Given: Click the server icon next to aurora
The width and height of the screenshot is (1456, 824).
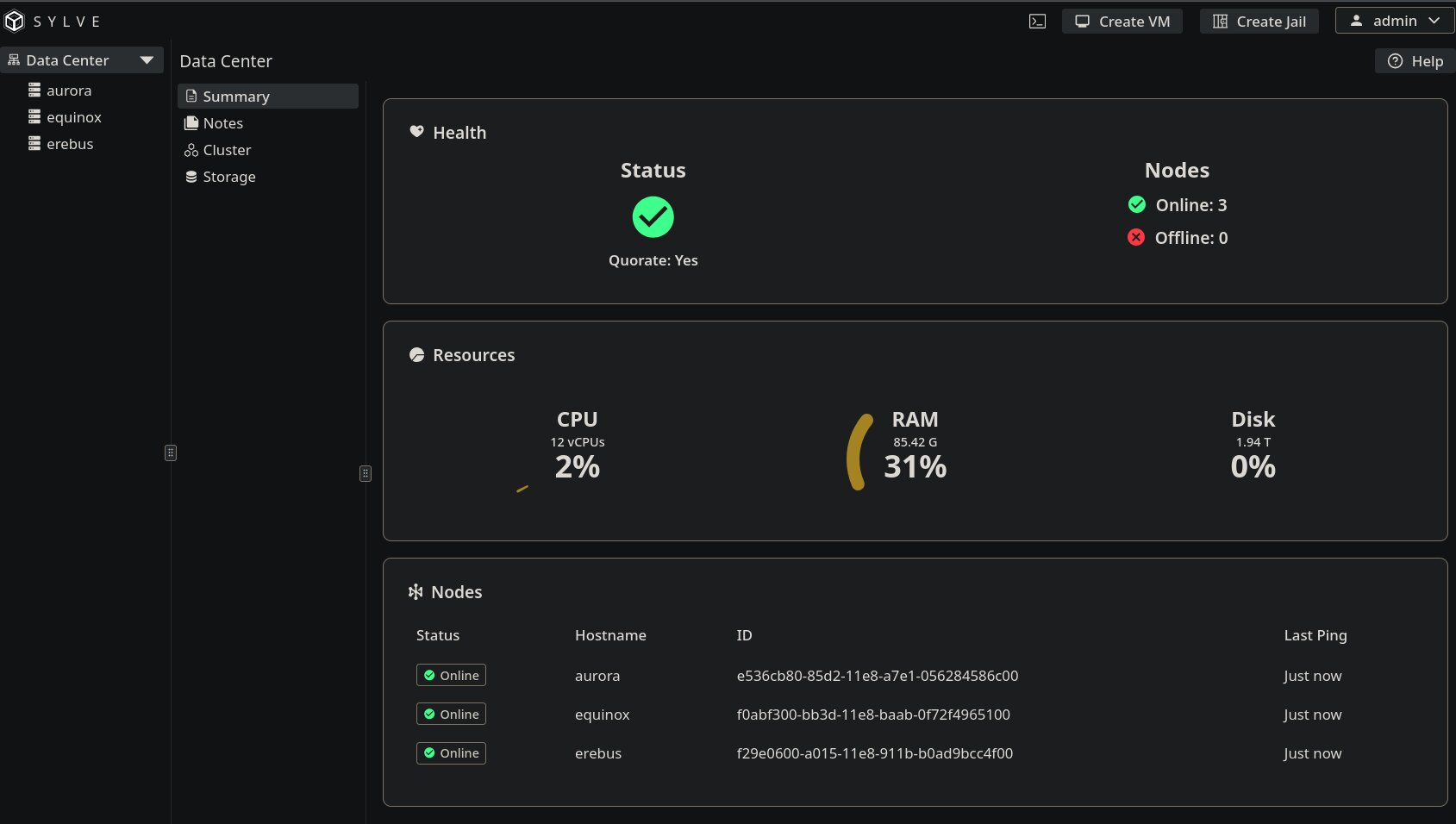Looking at the screenshot, I should [x=34, y=90].
